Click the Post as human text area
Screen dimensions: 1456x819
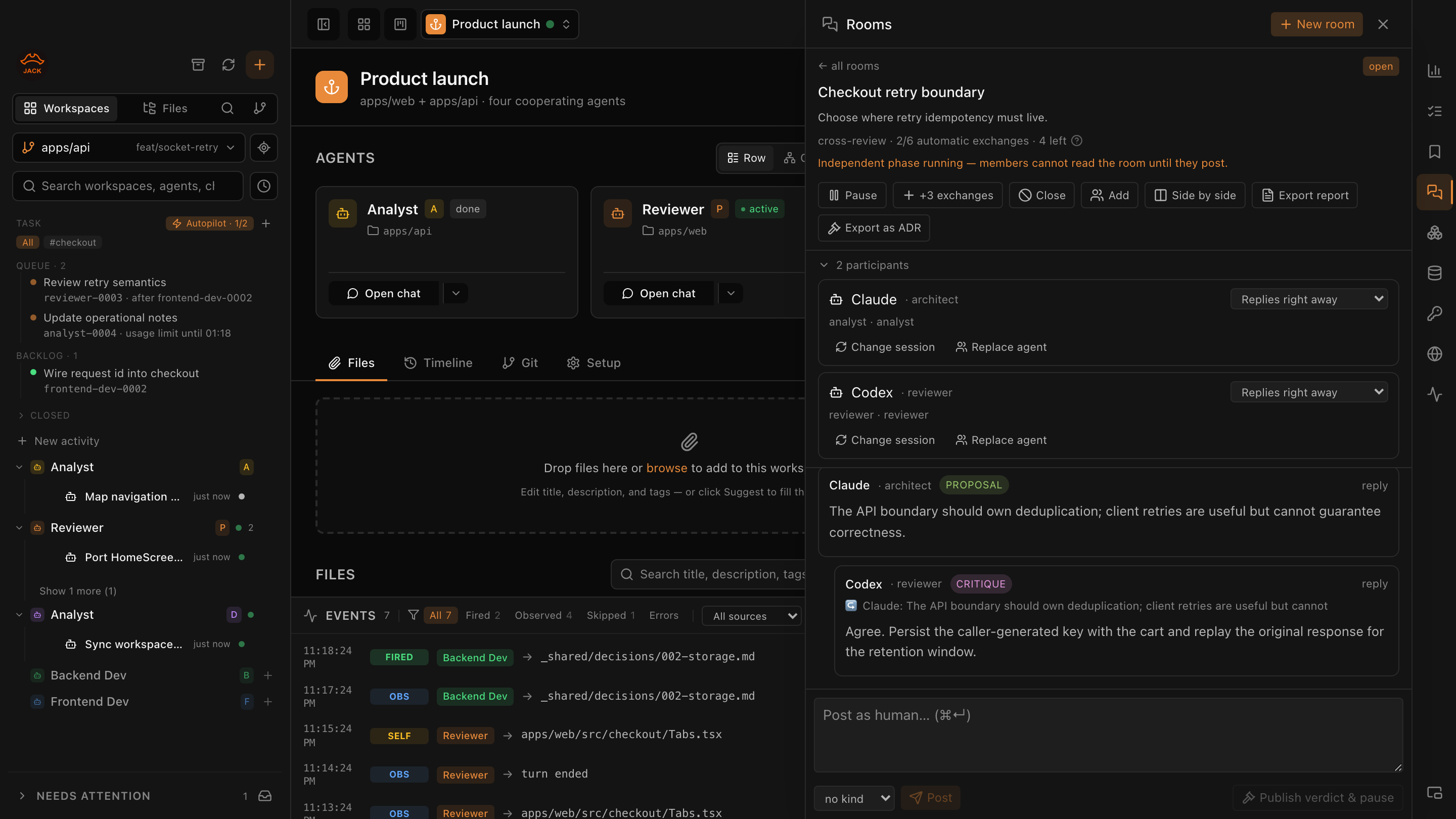1108,735
